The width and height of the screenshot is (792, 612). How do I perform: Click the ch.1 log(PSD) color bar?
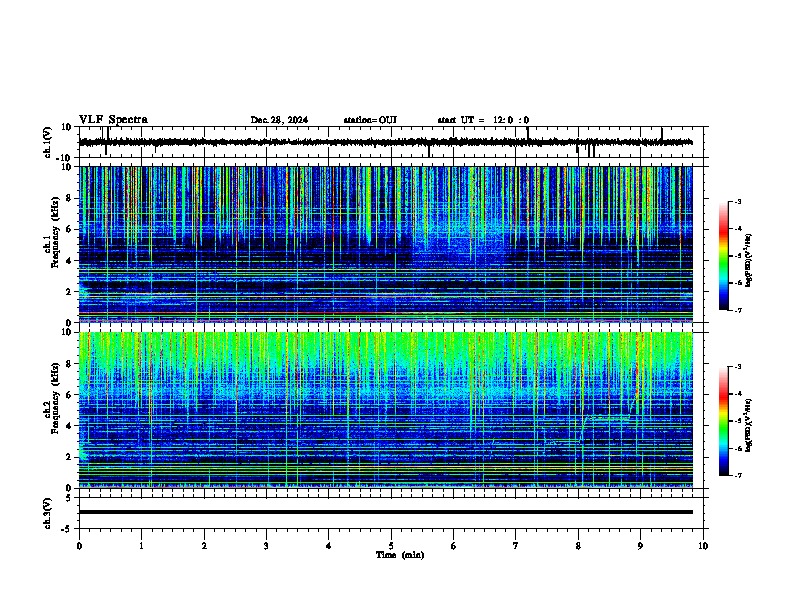coord(724,256)
